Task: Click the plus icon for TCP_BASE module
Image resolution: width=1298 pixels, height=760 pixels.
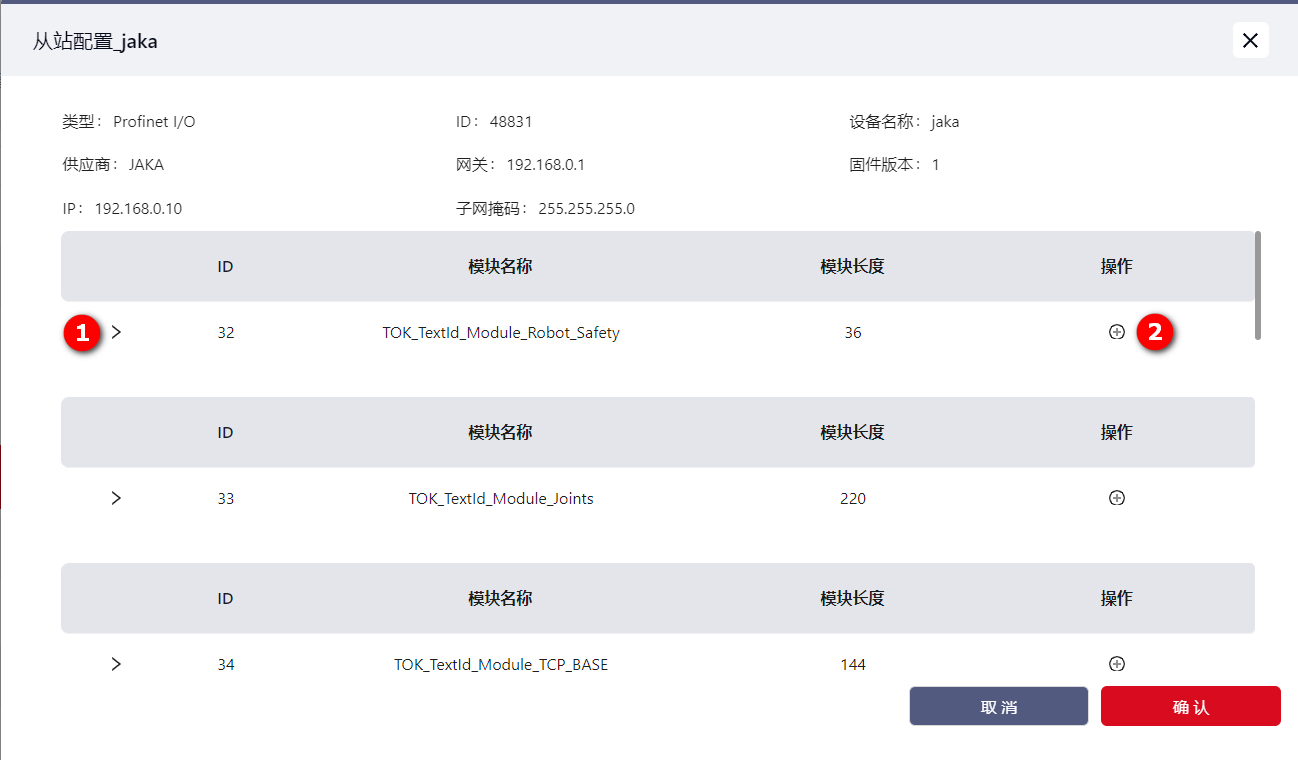Action: [1117, 664]
